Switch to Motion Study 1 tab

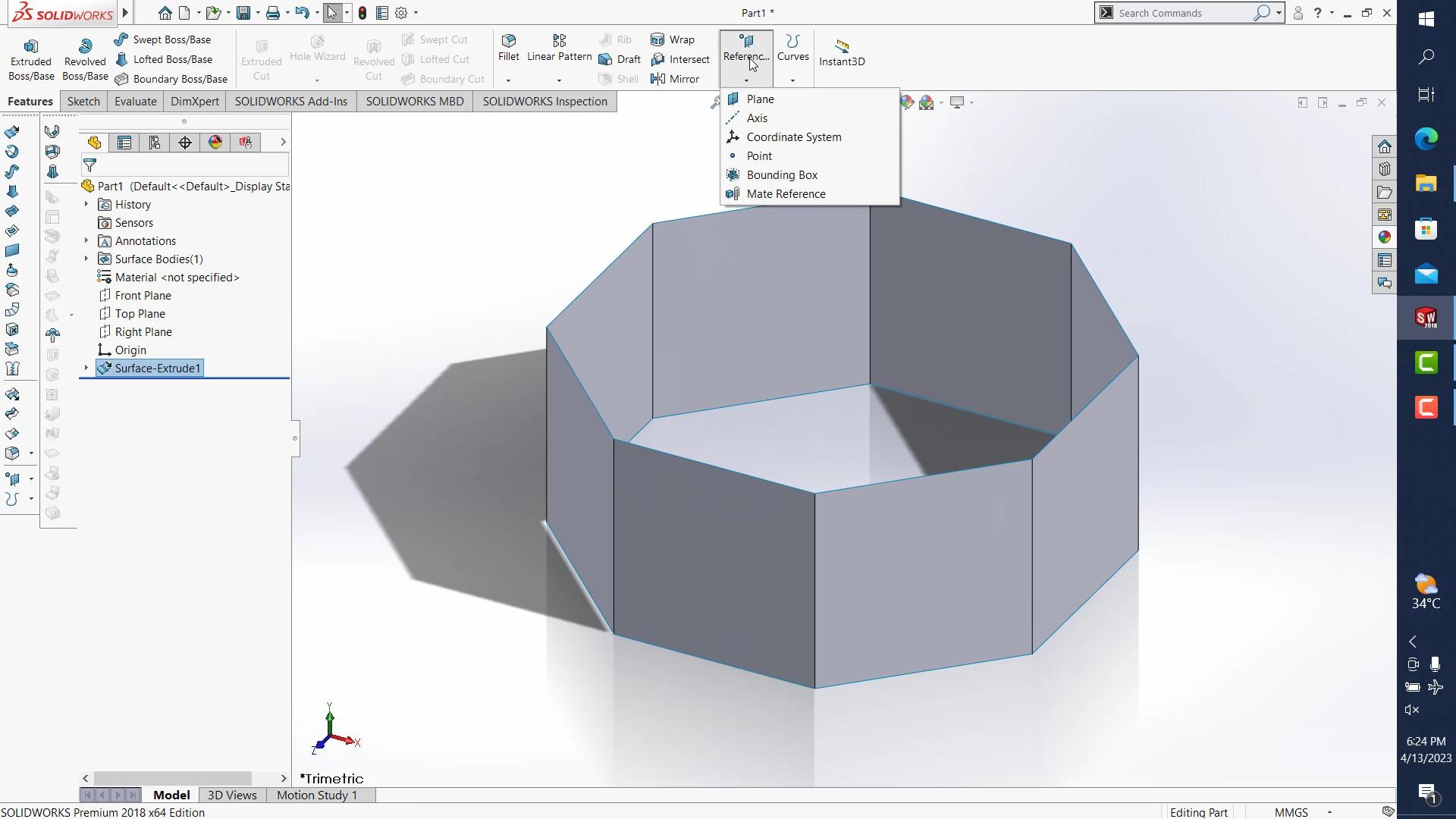click(x=316, y=795)
